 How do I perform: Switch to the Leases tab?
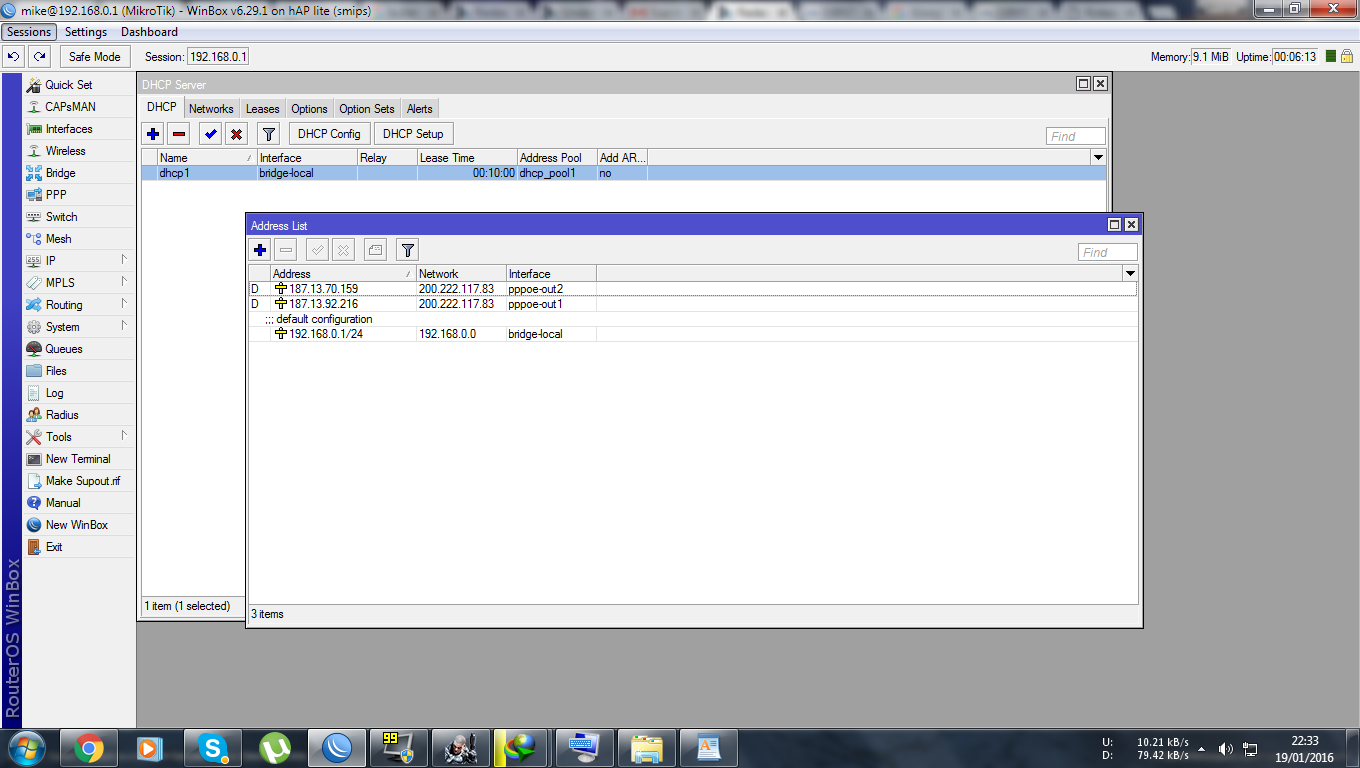[x=263, y=109]
